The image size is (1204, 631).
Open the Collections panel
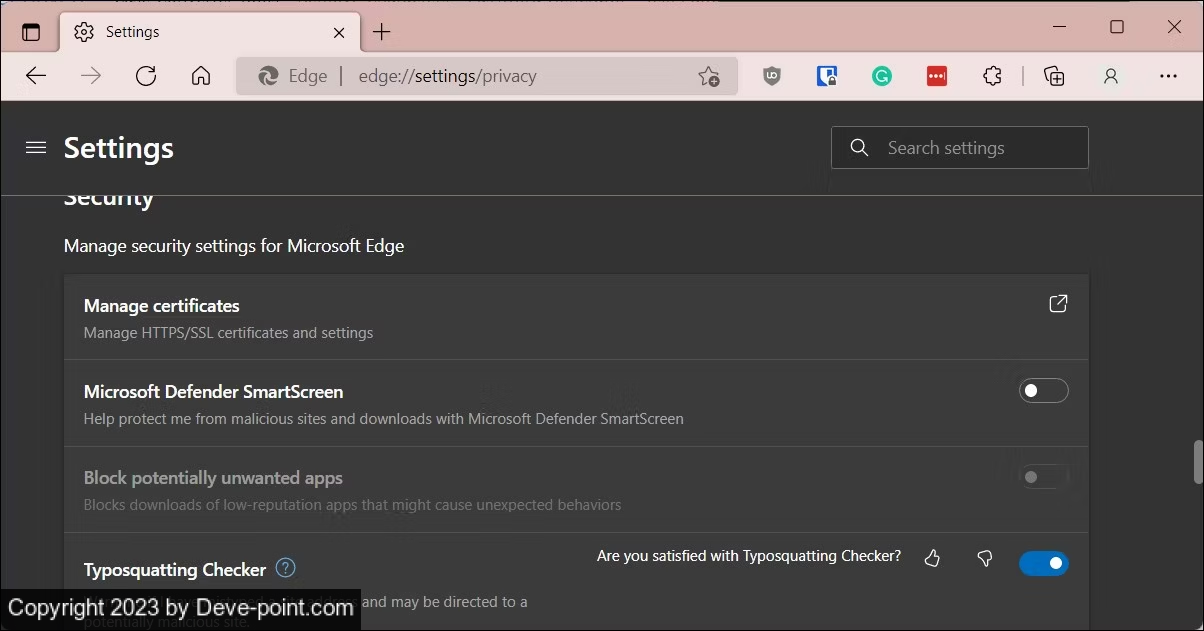tap(1054, 76)
